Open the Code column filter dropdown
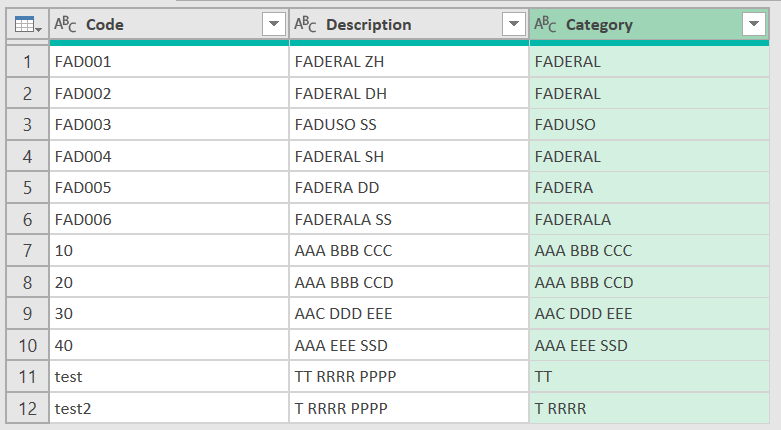The width and height of the screenshot is (781, 430). point(273,24)
